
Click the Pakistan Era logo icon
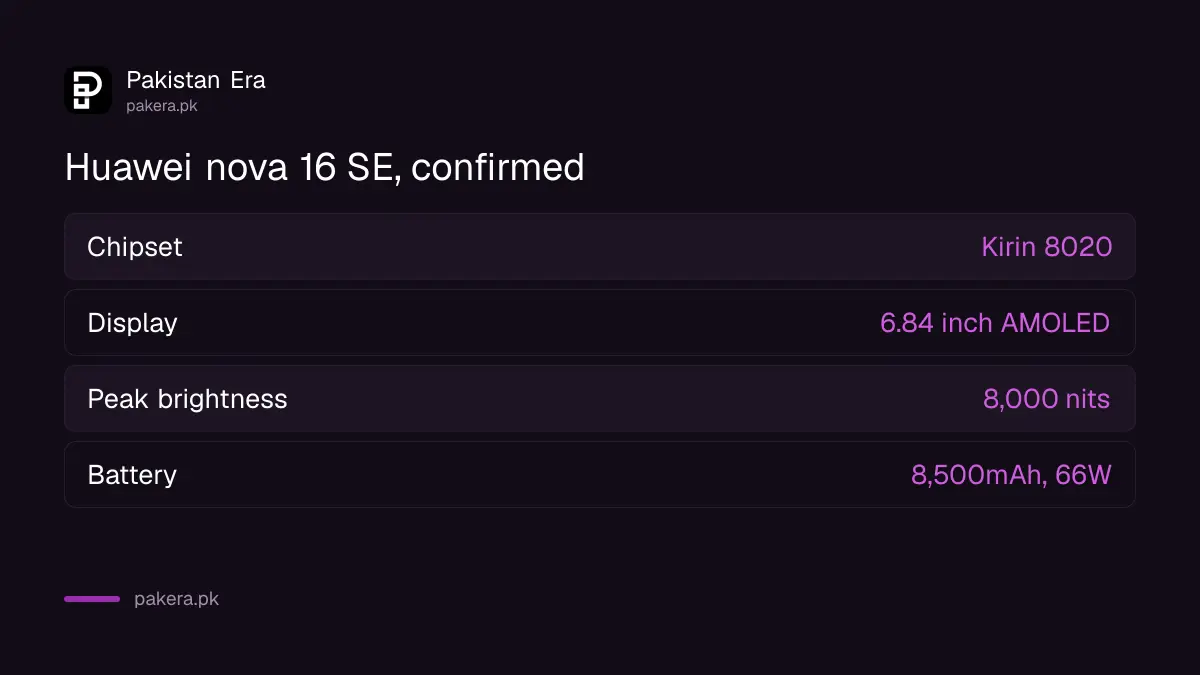[x=88, y=90]
